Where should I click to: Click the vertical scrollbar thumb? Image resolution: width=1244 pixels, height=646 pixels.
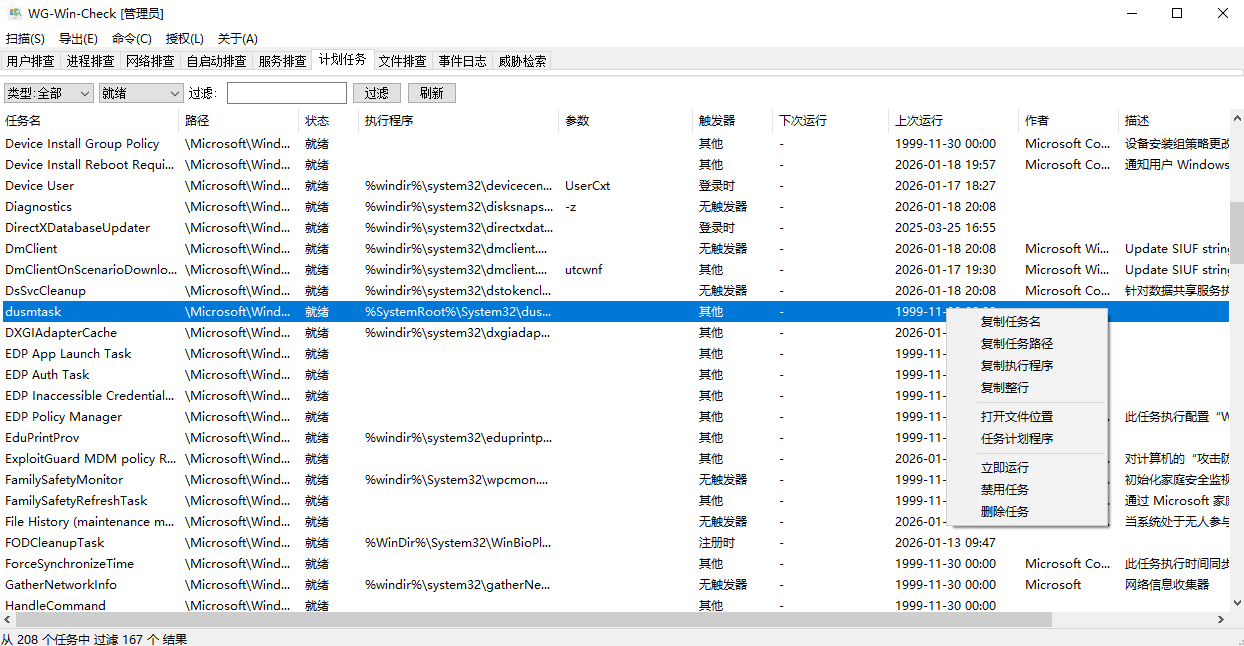tap(1236, 230)
